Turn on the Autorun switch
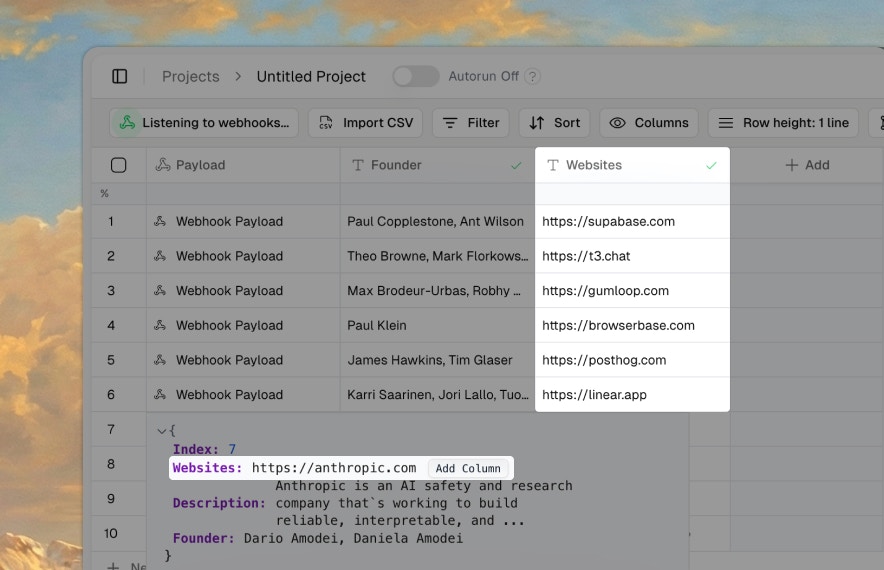 (x=416, y=76)
